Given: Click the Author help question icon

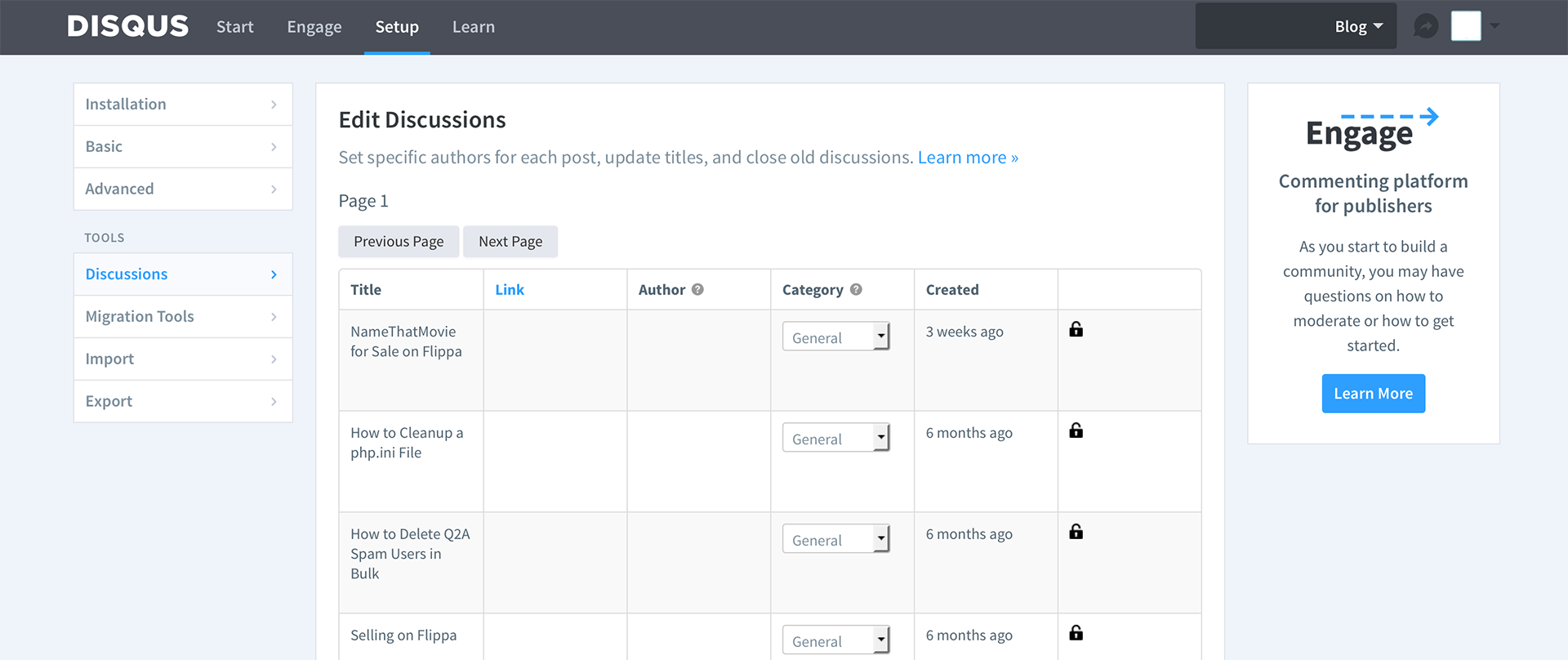Looking at the screenshot, I should (697, 289).
